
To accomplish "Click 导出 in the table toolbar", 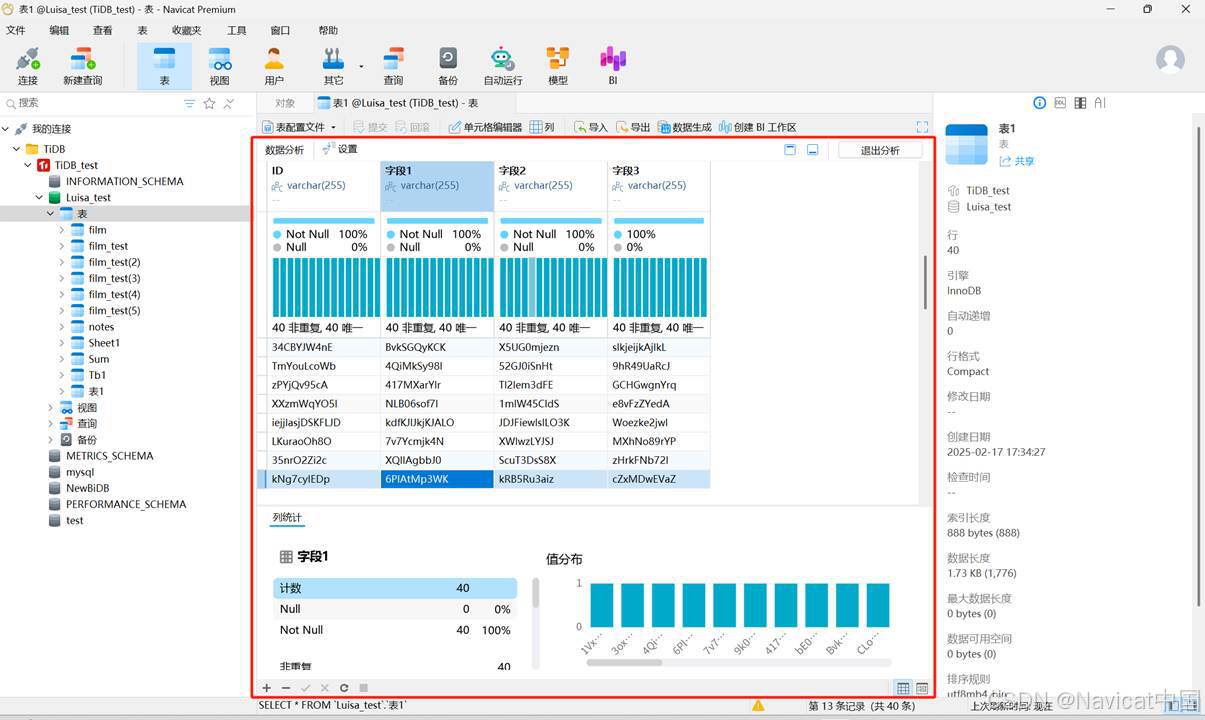I will pyautogui.click(x=632, y=127).
